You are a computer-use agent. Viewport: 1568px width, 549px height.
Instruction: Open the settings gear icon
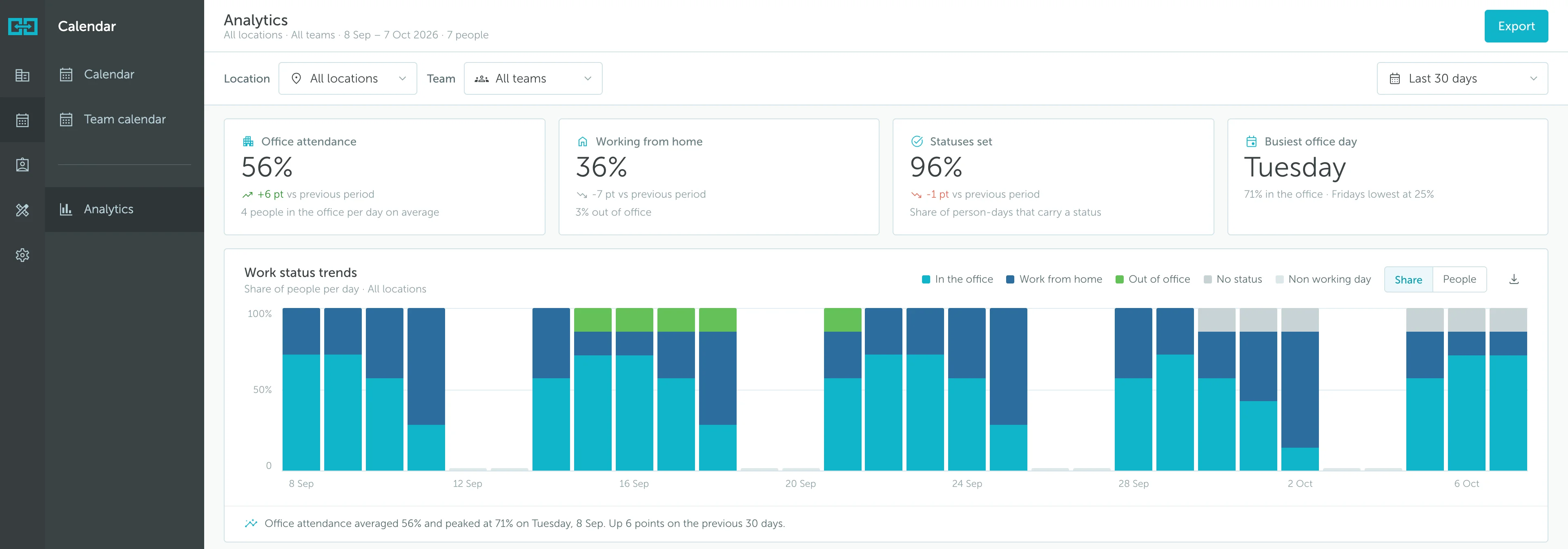(22, 255)
